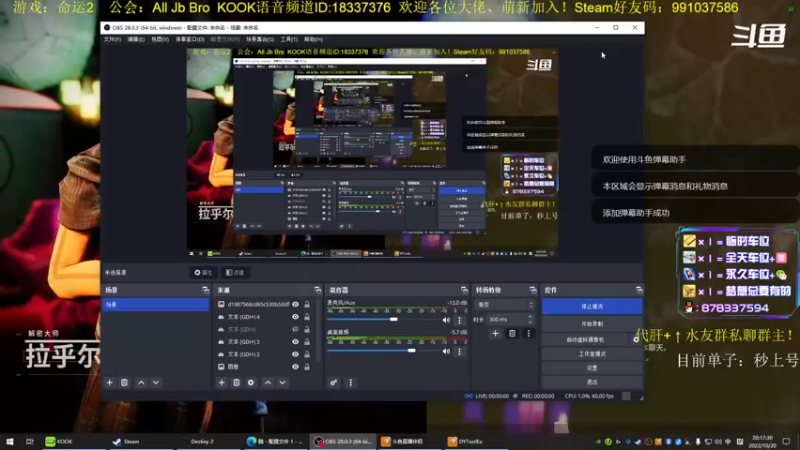Hide the 图像 source
800x450 pixels.
click(x=295, y=366)
